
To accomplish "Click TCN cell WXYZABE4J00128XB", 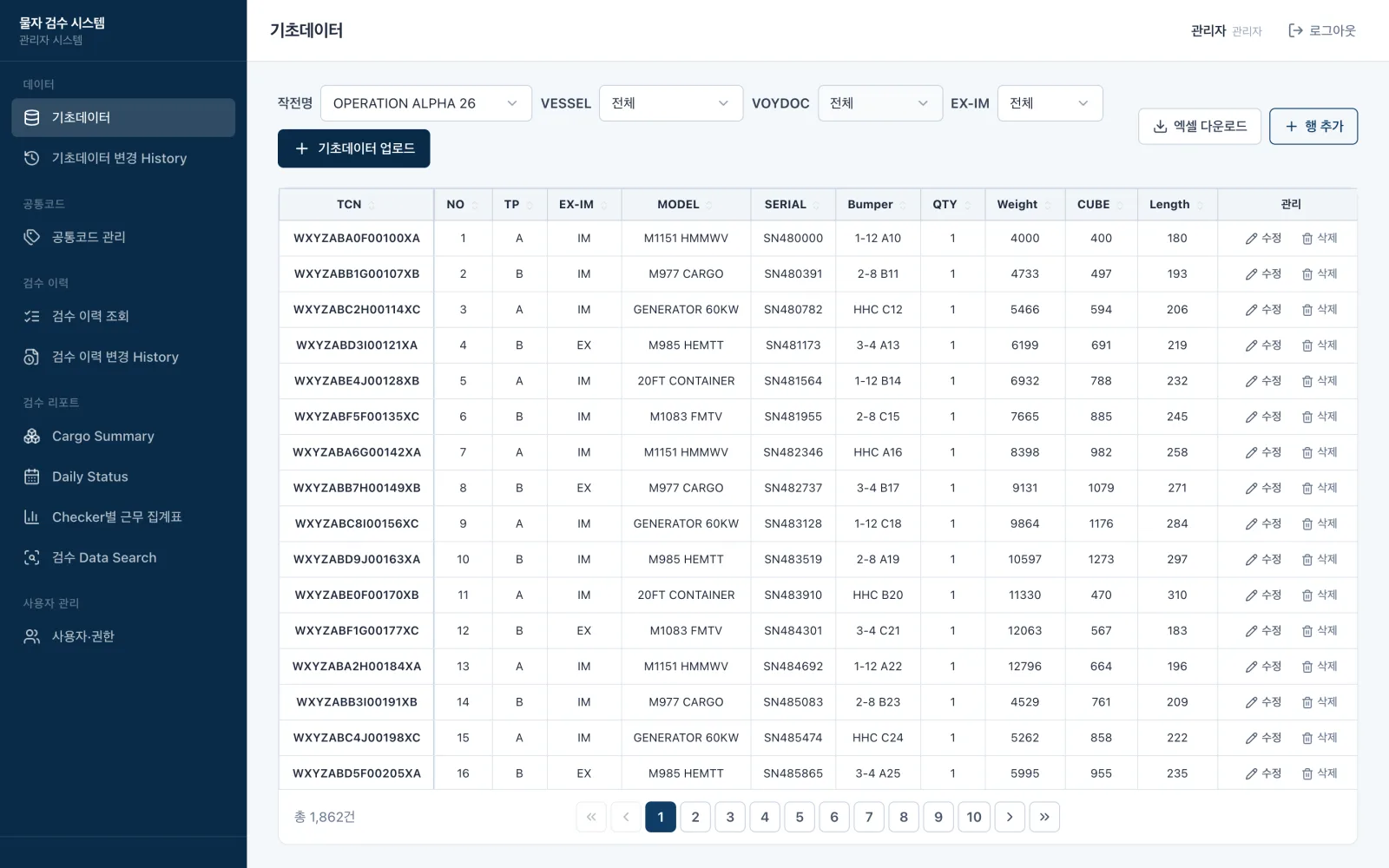I will pos(357,381).
